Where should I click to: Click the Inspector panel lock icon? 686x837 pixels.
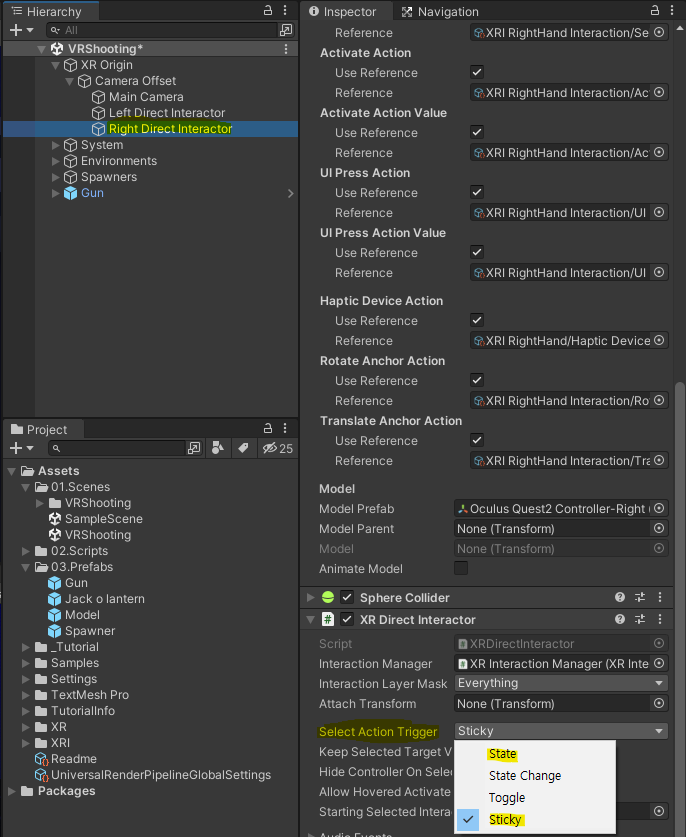pos(655,11)
